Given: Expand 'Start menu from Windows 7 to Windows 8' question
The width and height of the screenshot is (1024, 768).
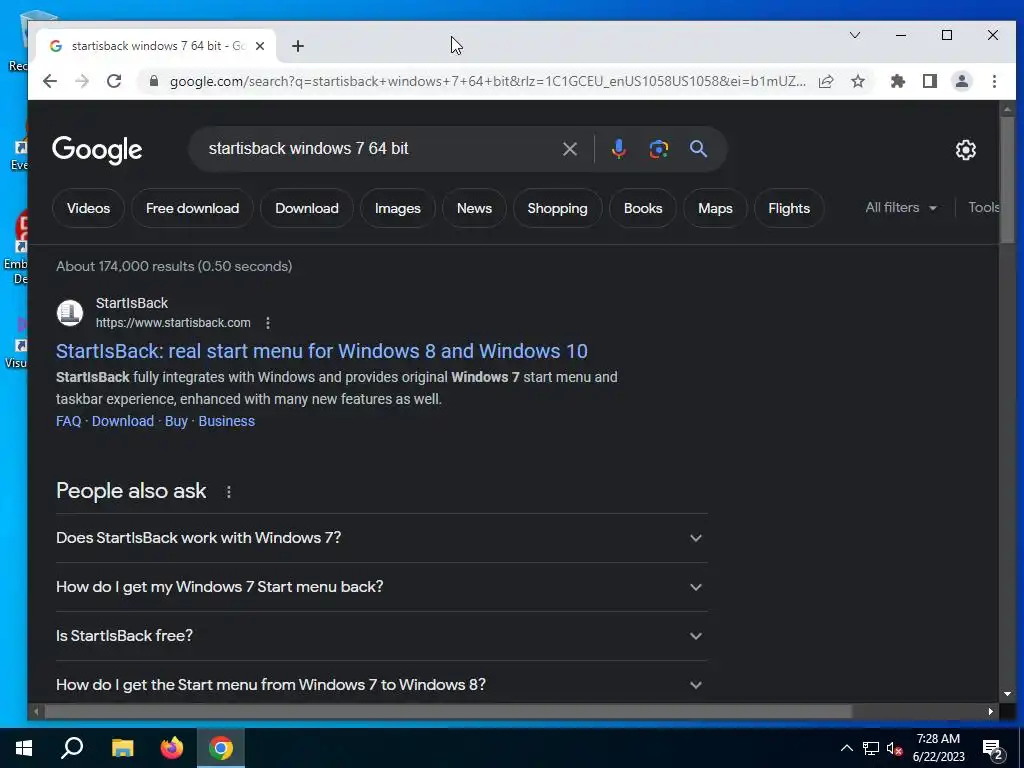Looking at the screenshot, I should 381,684.
